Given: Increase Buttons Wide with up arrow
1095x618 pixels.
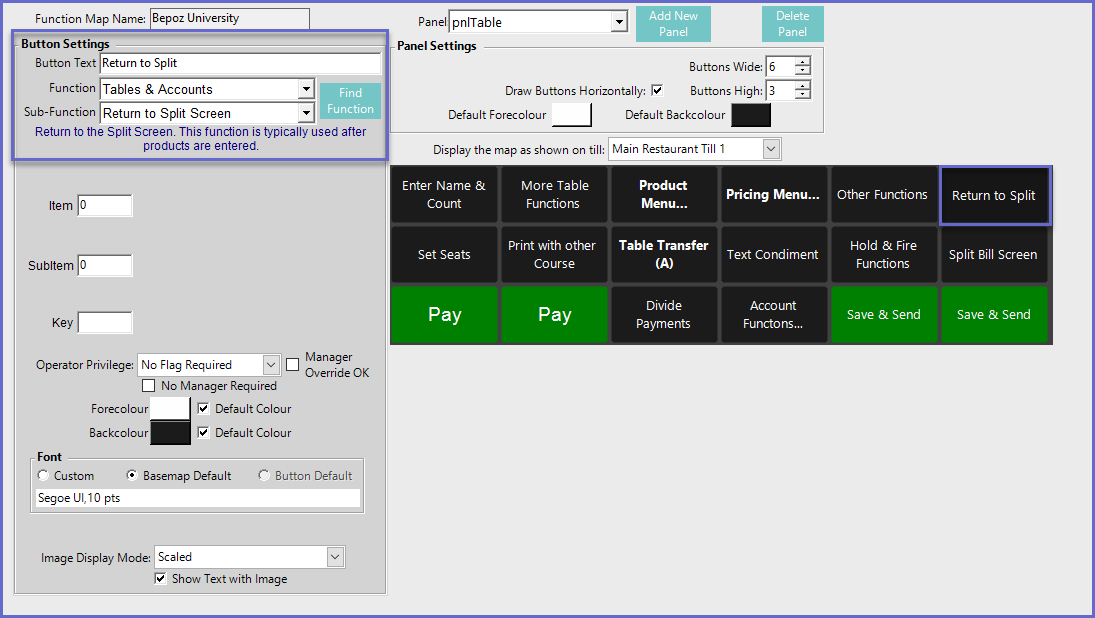Looking at the screenshot, I should click(x=803, y=62).
